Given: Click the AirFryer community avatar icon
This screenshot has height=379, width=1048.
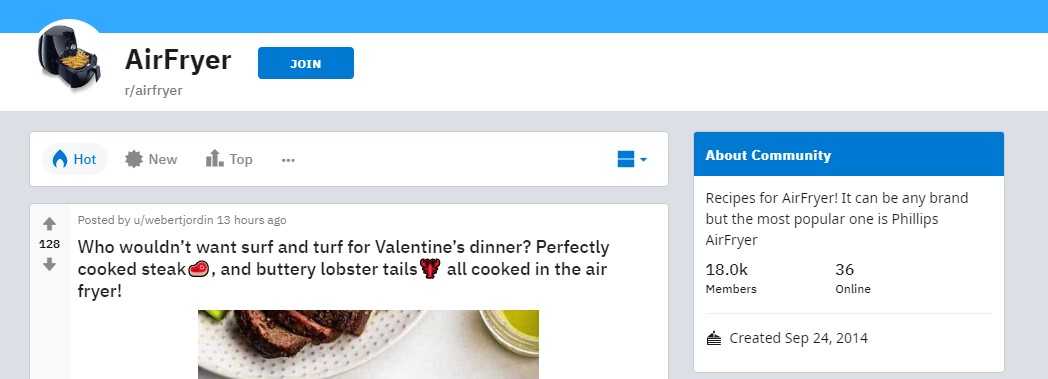Looking at the screenshot, I should point(70,59).
